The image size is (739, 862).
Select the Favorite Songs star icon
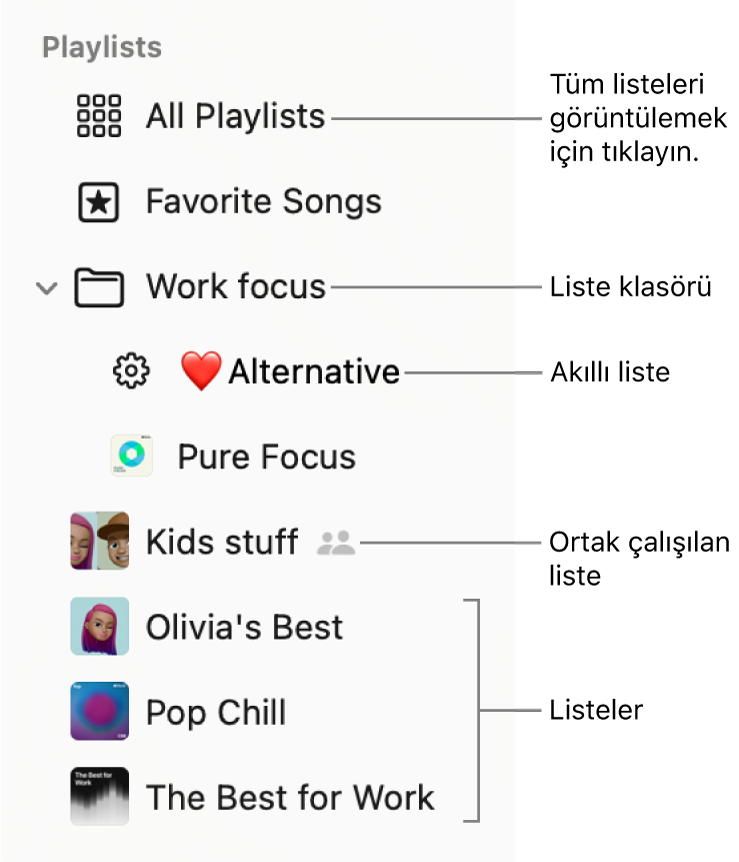coord(98,201)
